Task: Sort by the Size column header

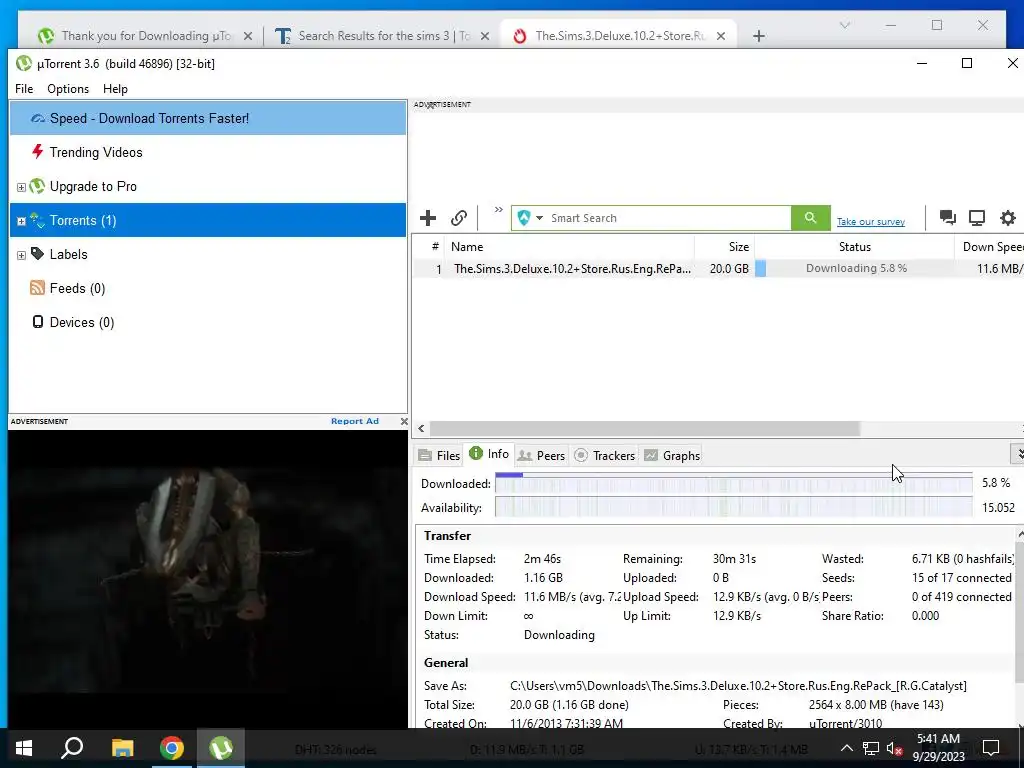Action: click(x=725, y=247)
